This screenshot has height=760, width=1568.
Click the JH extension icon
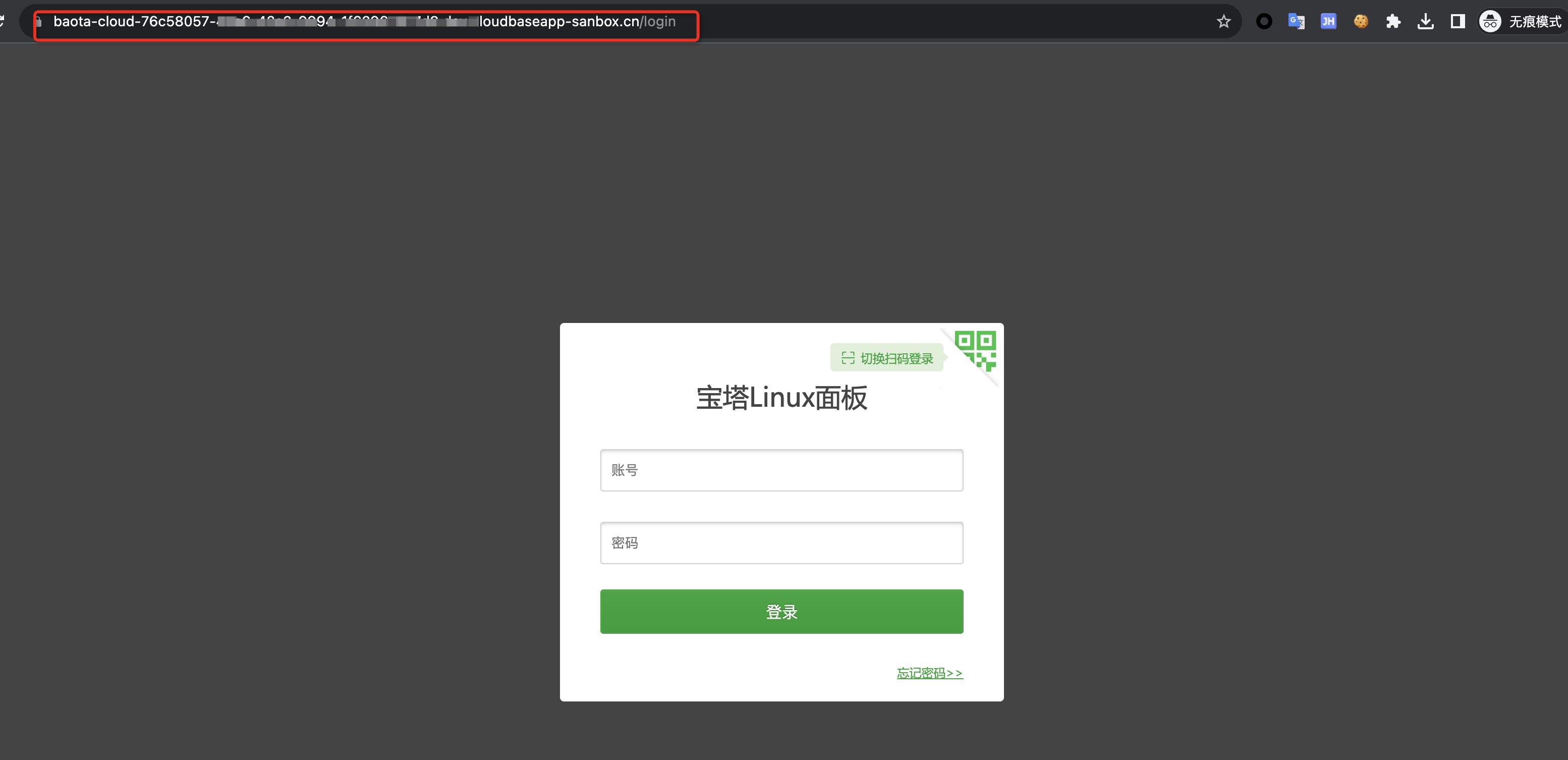tap(1328, 21)
